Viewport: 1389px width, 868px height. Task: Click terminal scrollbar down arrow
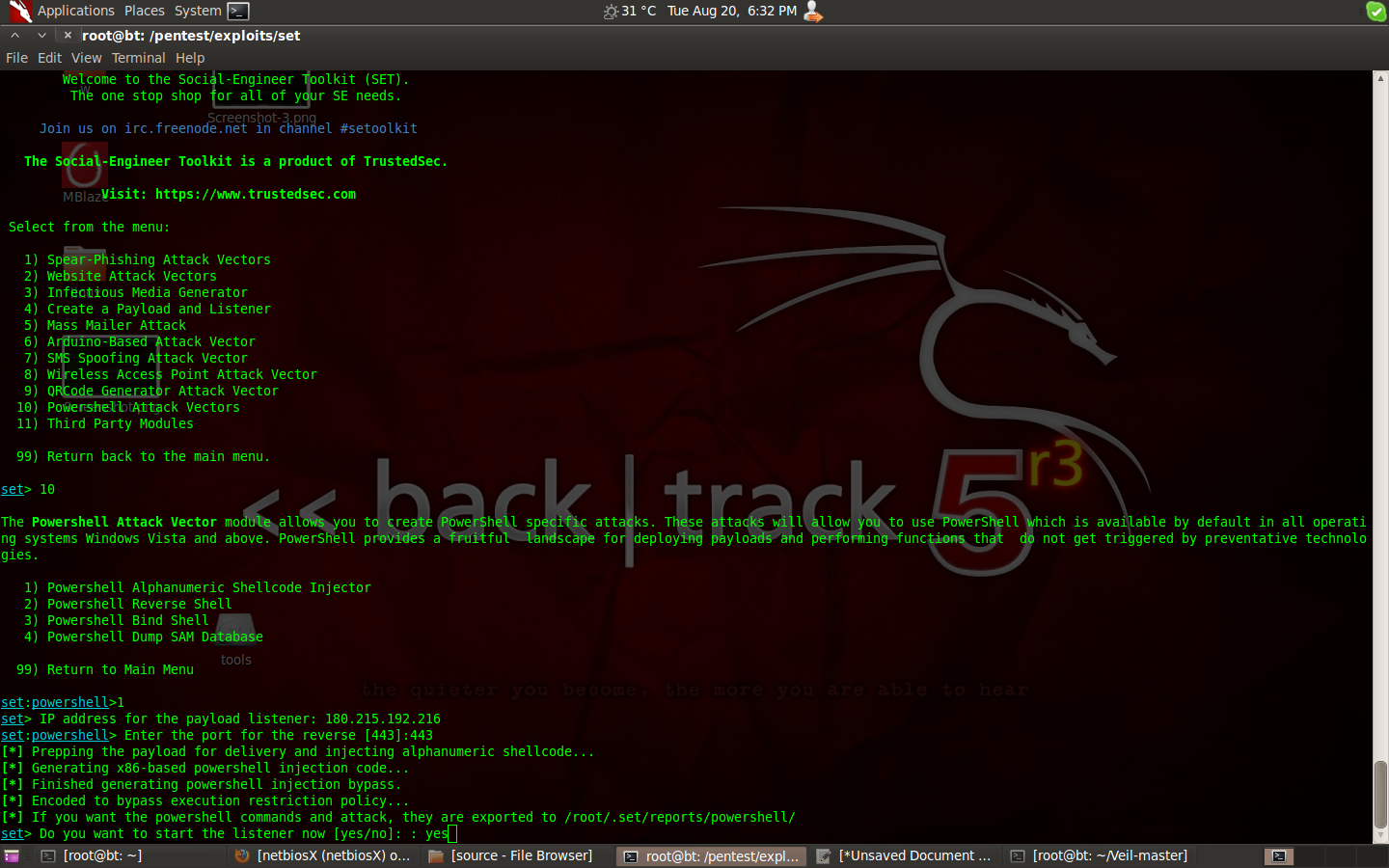click(1380, 836)
